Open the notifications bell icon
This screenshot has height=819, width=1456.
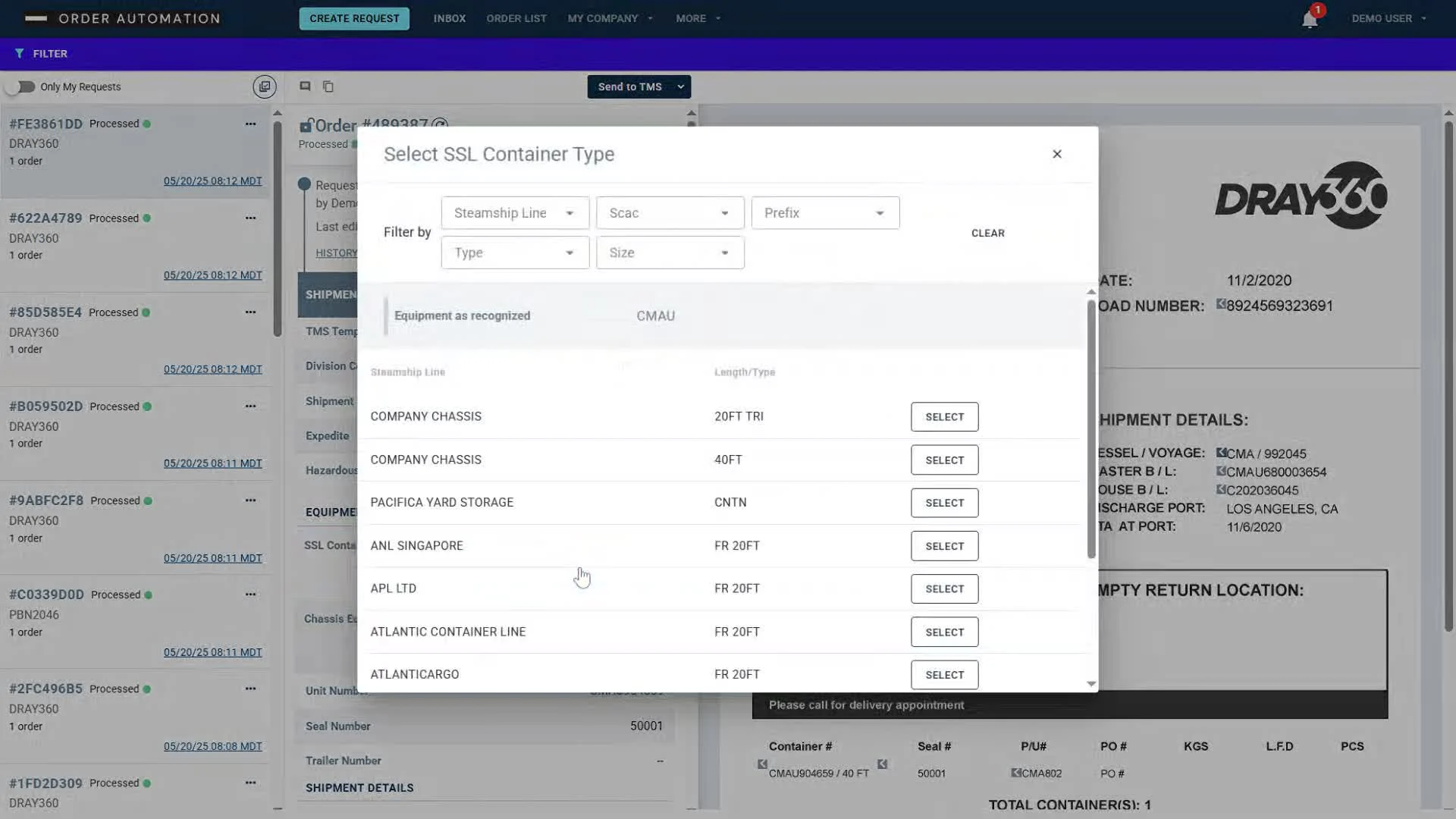(1310, 20)
